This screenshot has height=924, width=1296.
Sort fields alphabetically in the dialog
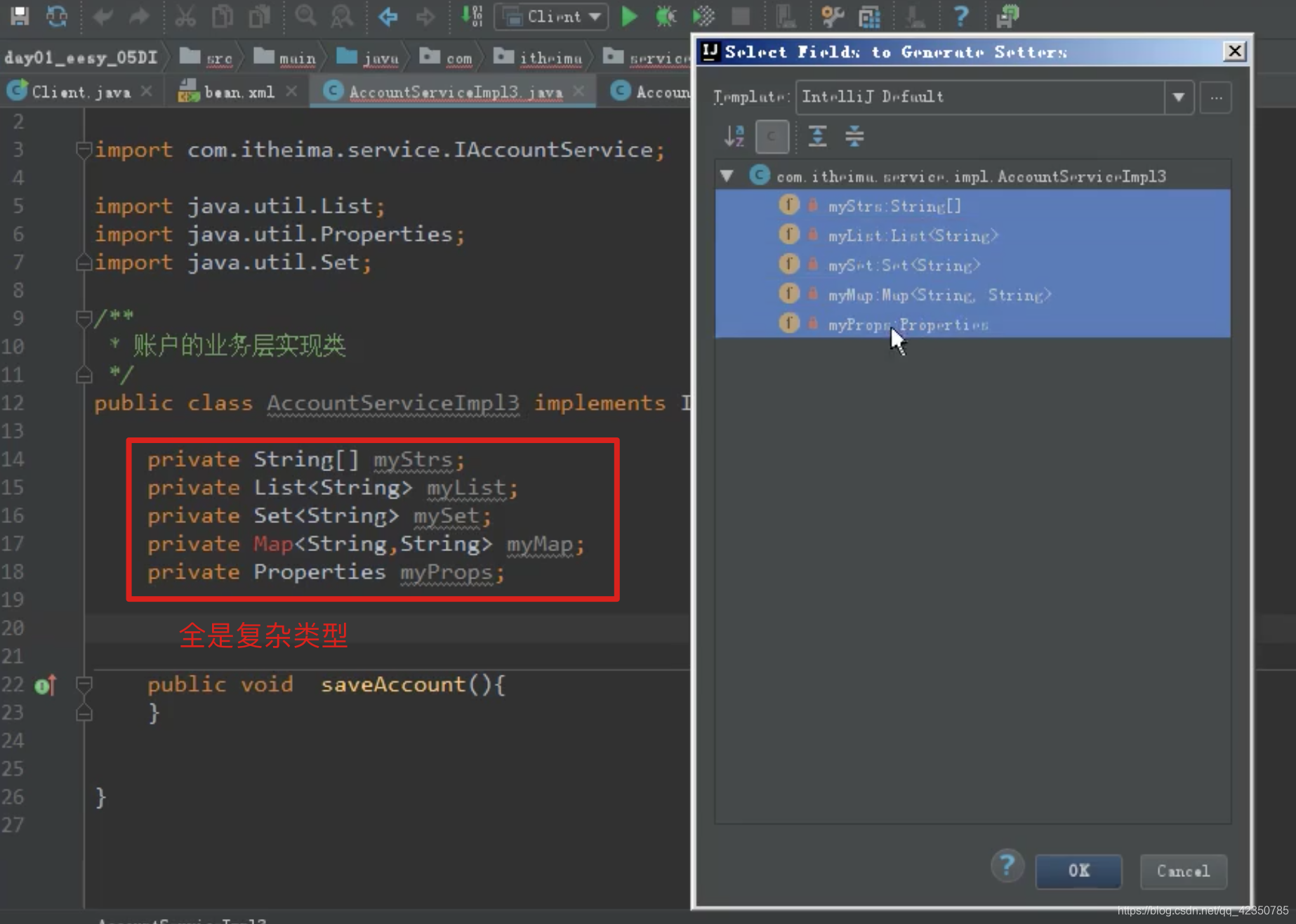[x=734, y=136]
